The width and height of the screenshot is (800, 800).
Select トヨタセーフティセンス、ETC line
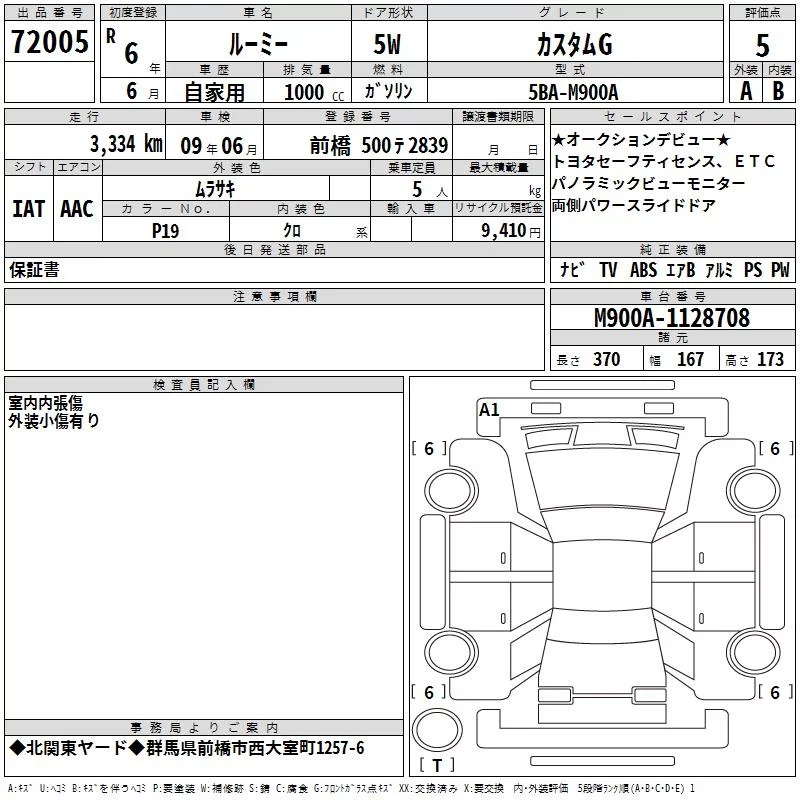(x=664, y=162)
